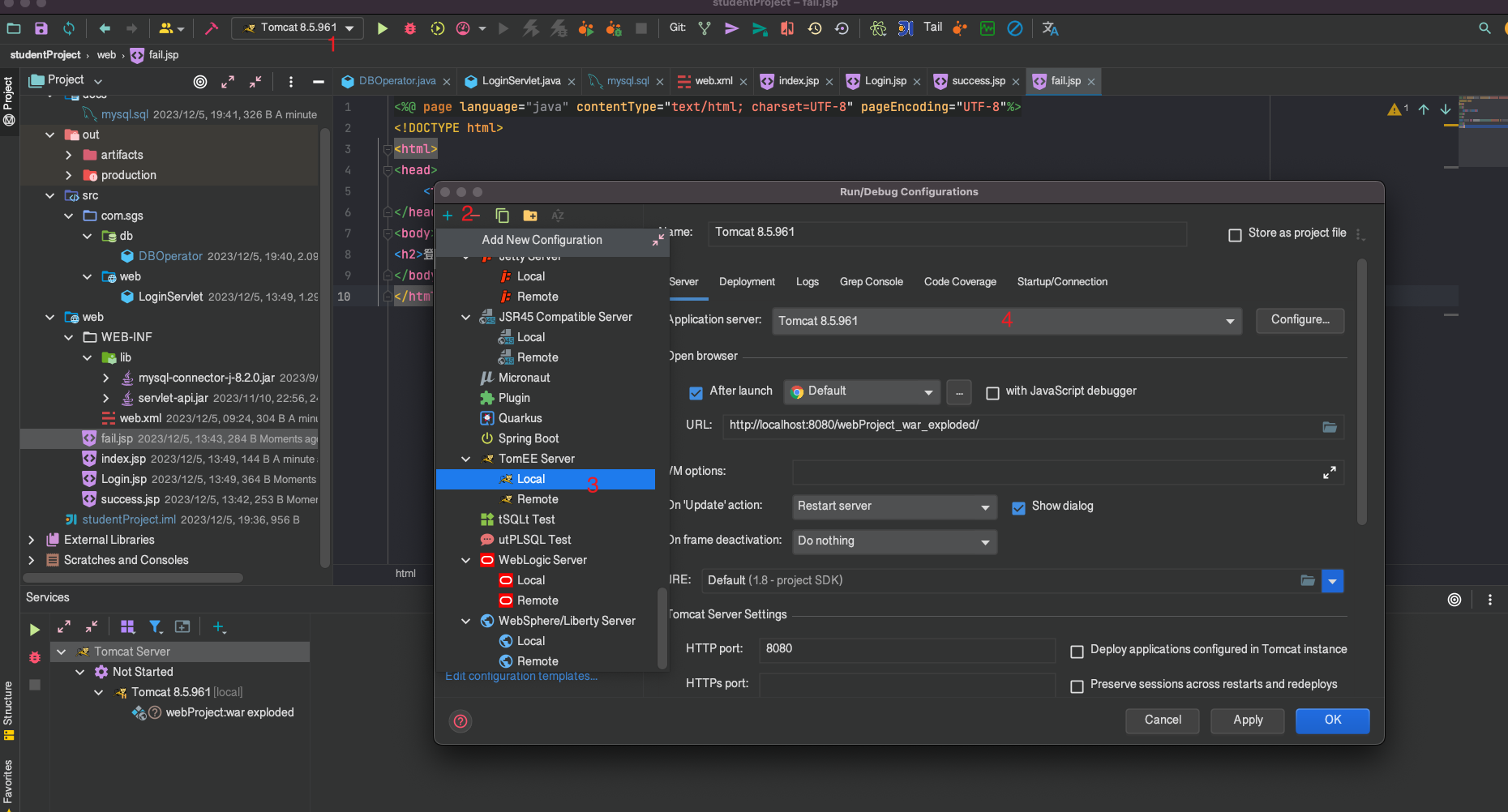1508x812 pixels.
Task: Click the sort alphabetically icon in dialog
Action: point(558,216)
